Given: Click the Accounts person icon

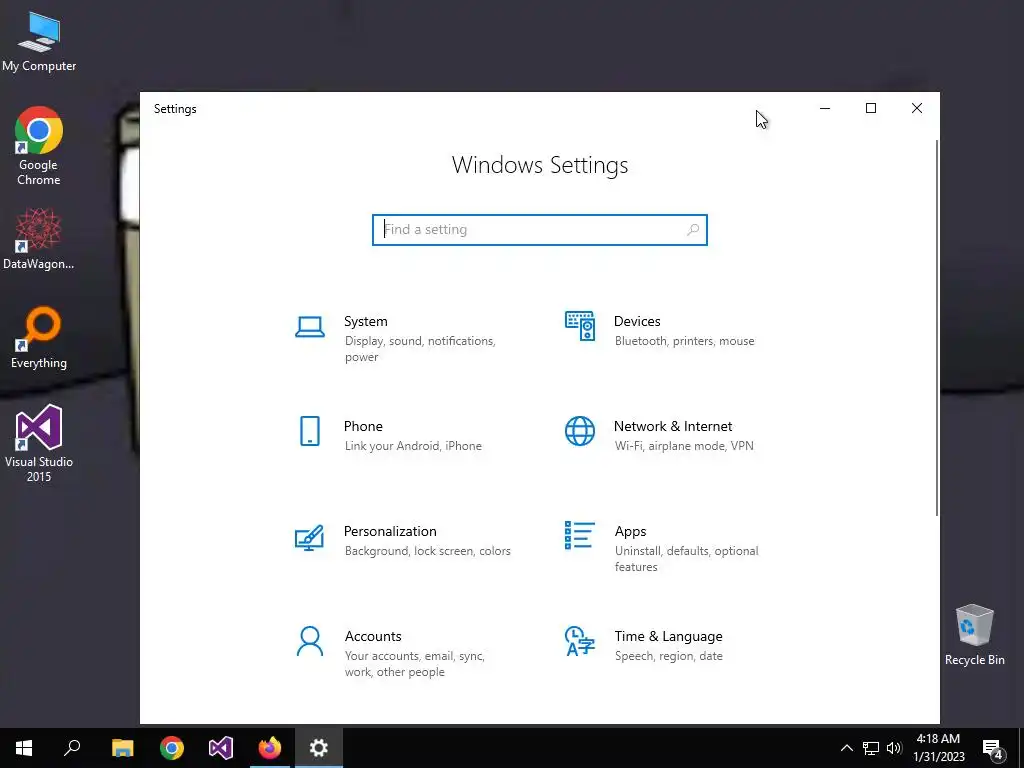Looking at the screenshot, I should pos(310,641).
